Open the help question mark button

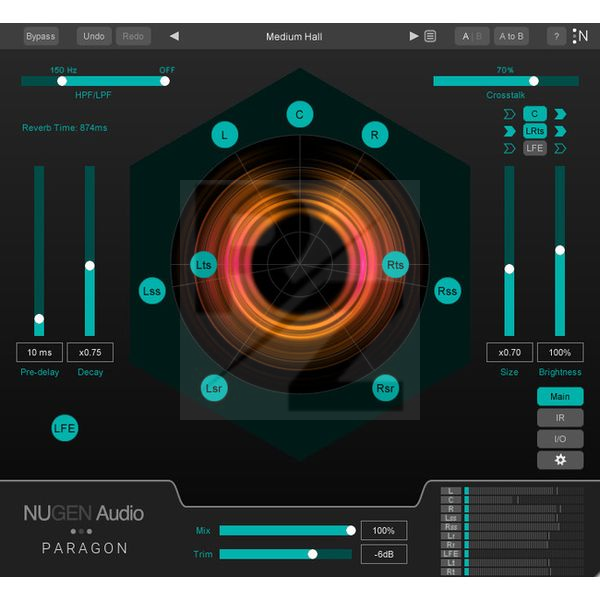pos(556,36)
